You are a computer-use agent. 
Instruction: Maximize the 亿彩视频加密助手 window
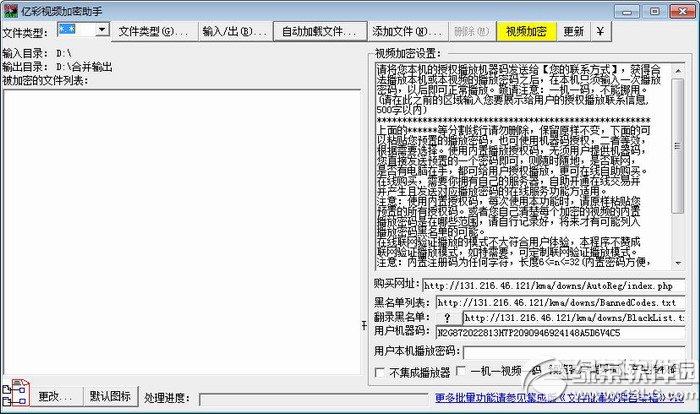(654, 12)
